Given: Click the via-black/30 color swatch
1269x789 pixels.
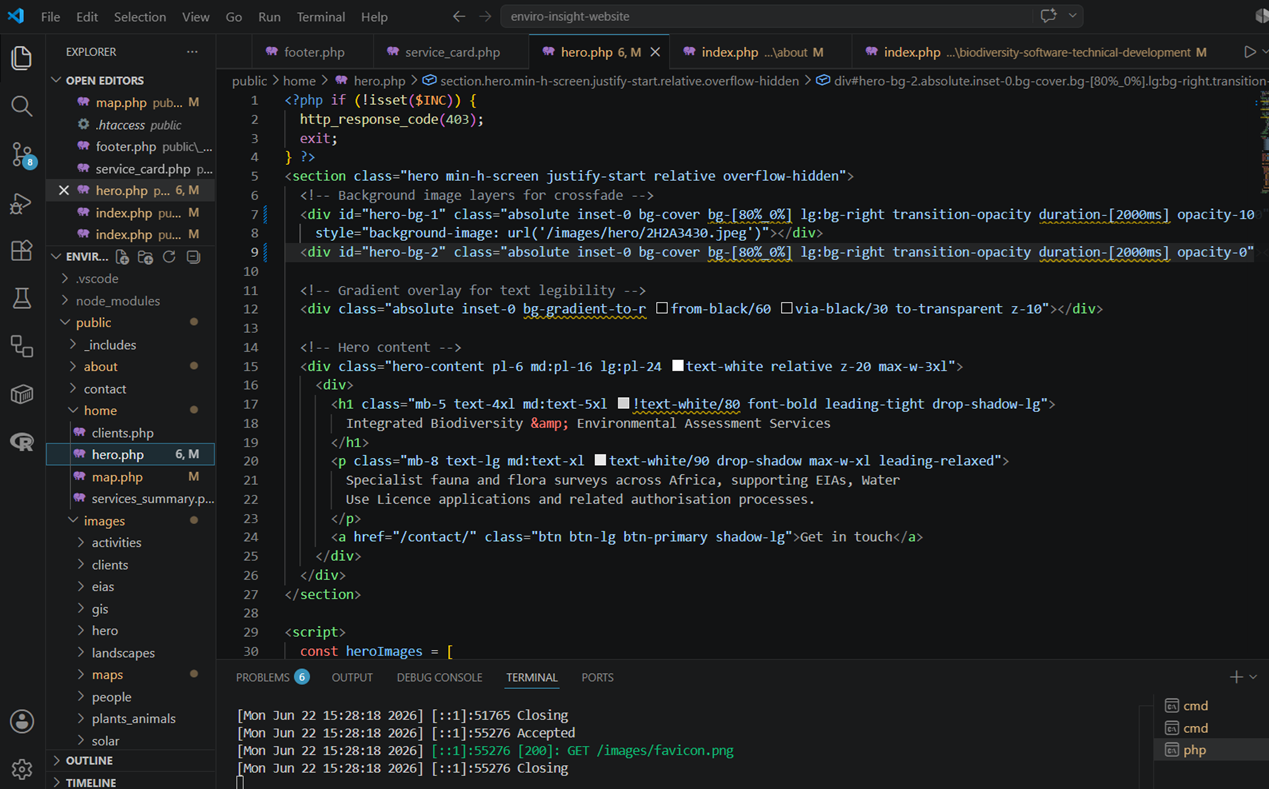Looking at the screenshot, I should [x=787, y=309].
